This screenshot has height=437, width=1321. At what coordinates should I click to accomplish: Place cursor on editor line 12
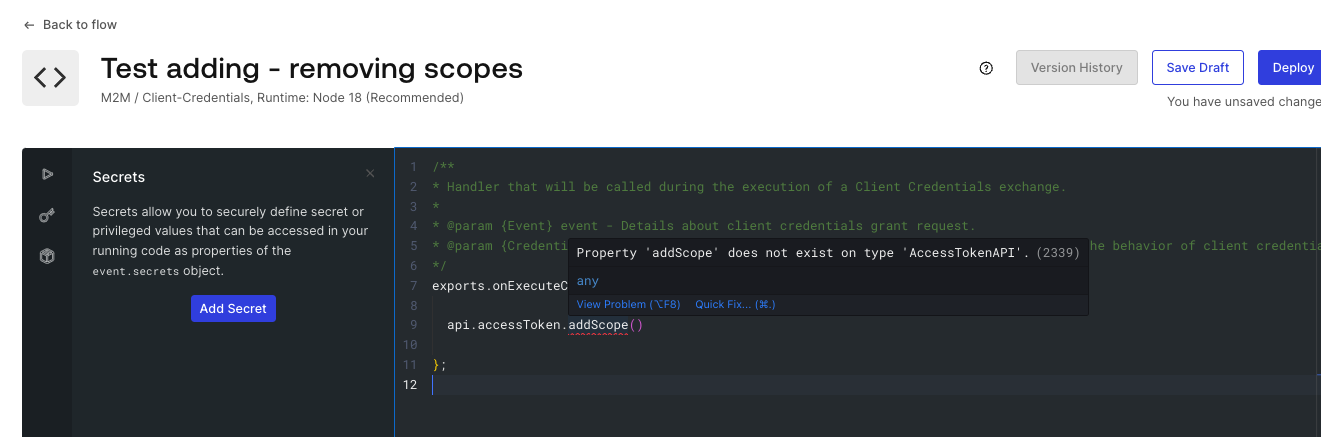coord(875,385)
